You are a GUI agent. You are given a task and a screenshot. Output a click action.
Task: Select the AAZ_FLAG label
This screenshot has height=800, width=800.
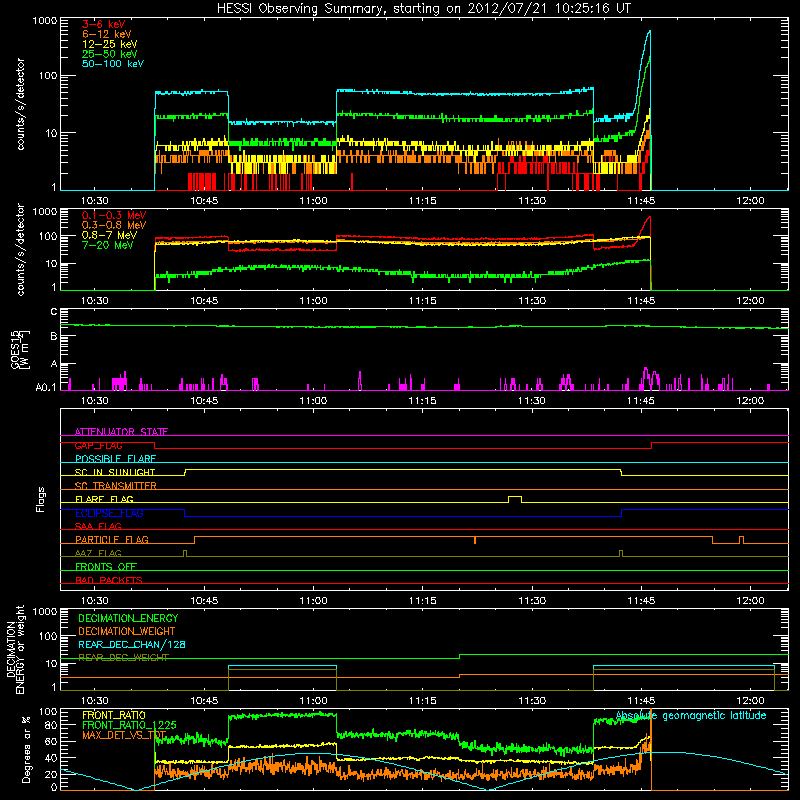tap(98, 553)
